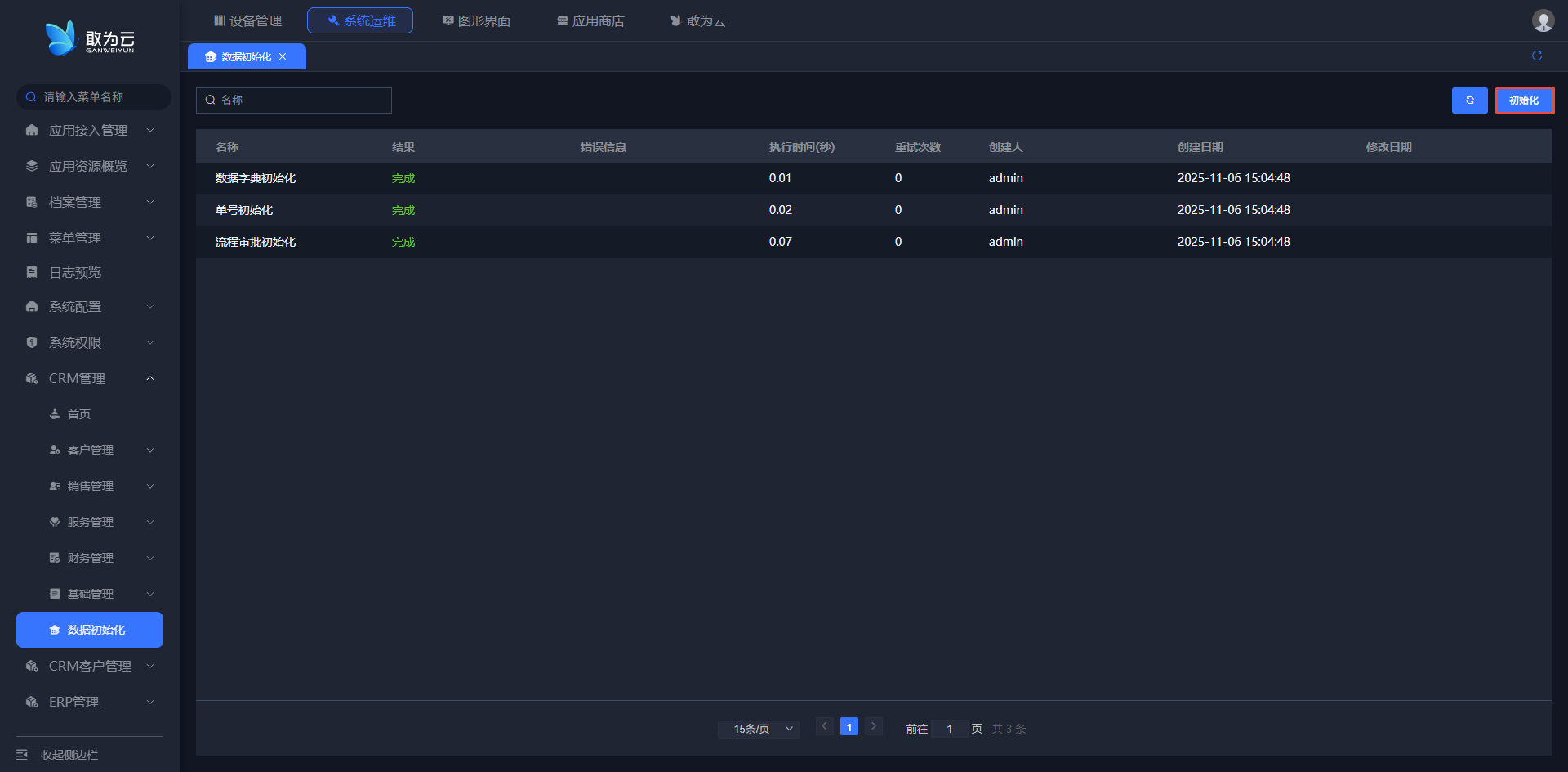
Task: Click the ERP管理 sidebar icon
Action: pos(32,702)
